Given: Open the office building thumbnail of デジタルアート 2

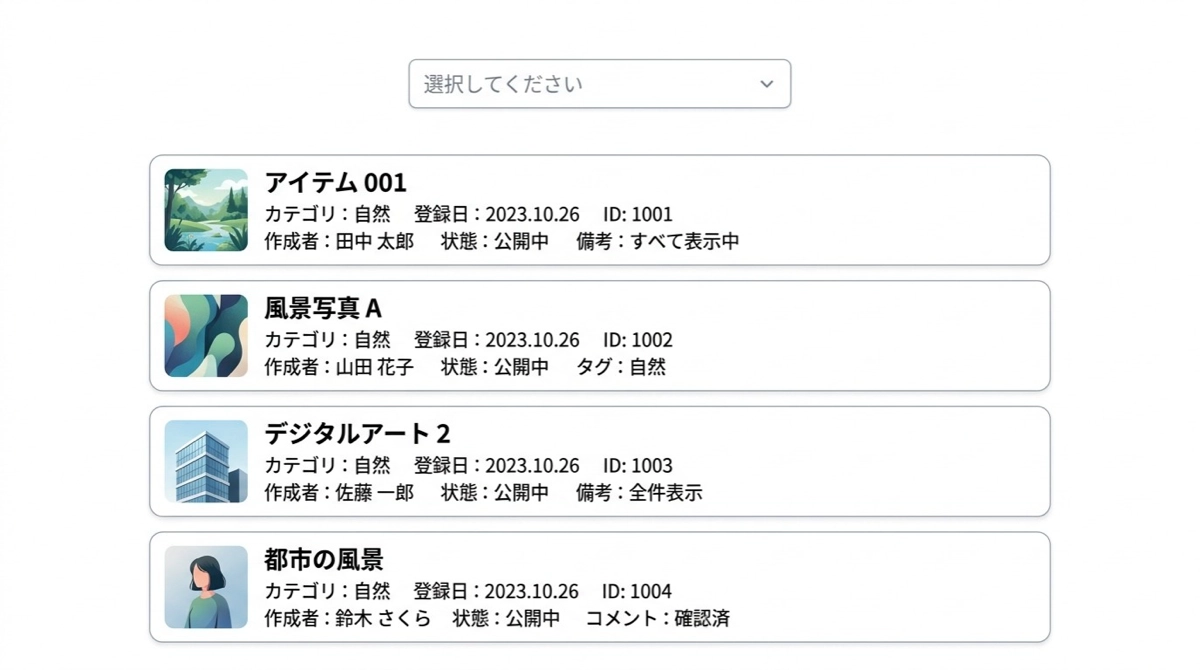Looking at the screenshot, I should [206, 461].
